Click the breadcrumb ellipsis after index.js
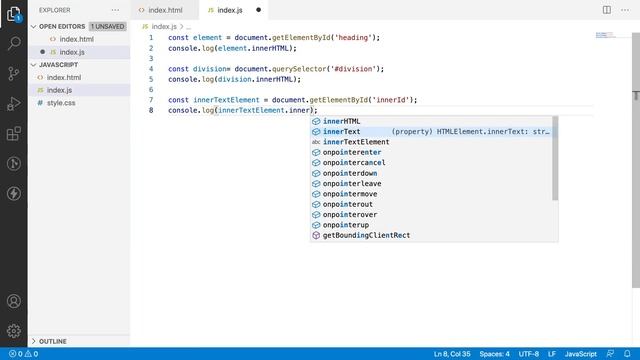Screen dimensions: 640x360 click(188, 27)
